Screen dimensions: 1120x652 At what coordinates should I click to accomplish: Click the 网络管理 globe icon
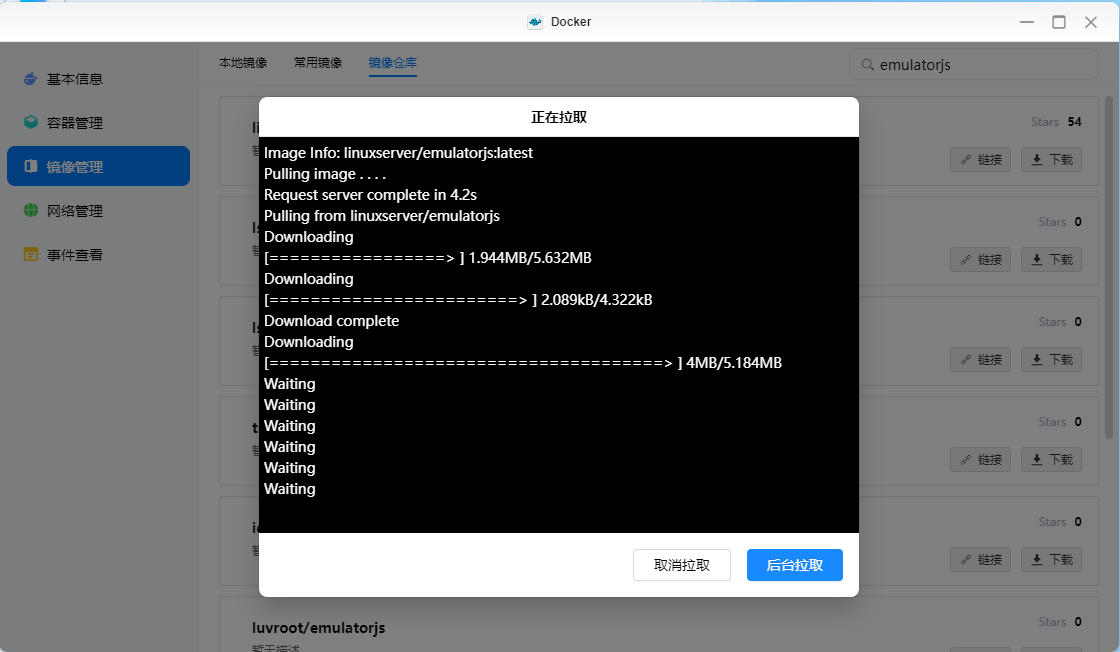pyautogui.click(x=31, y=210)
